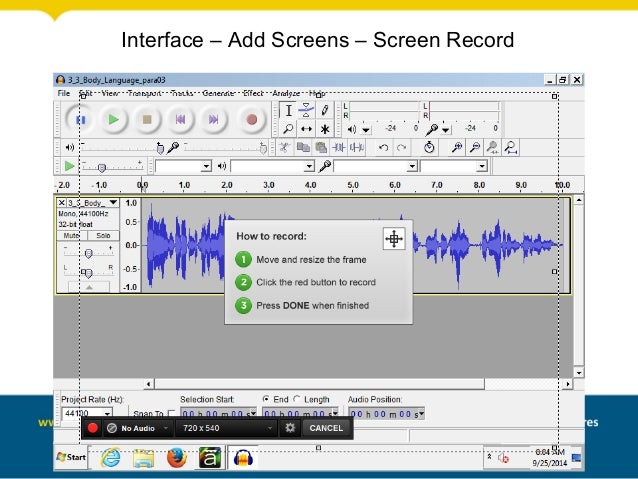This screenshot has width=638, height=479.
Task: Open the View menu
Action: [109, 93]
